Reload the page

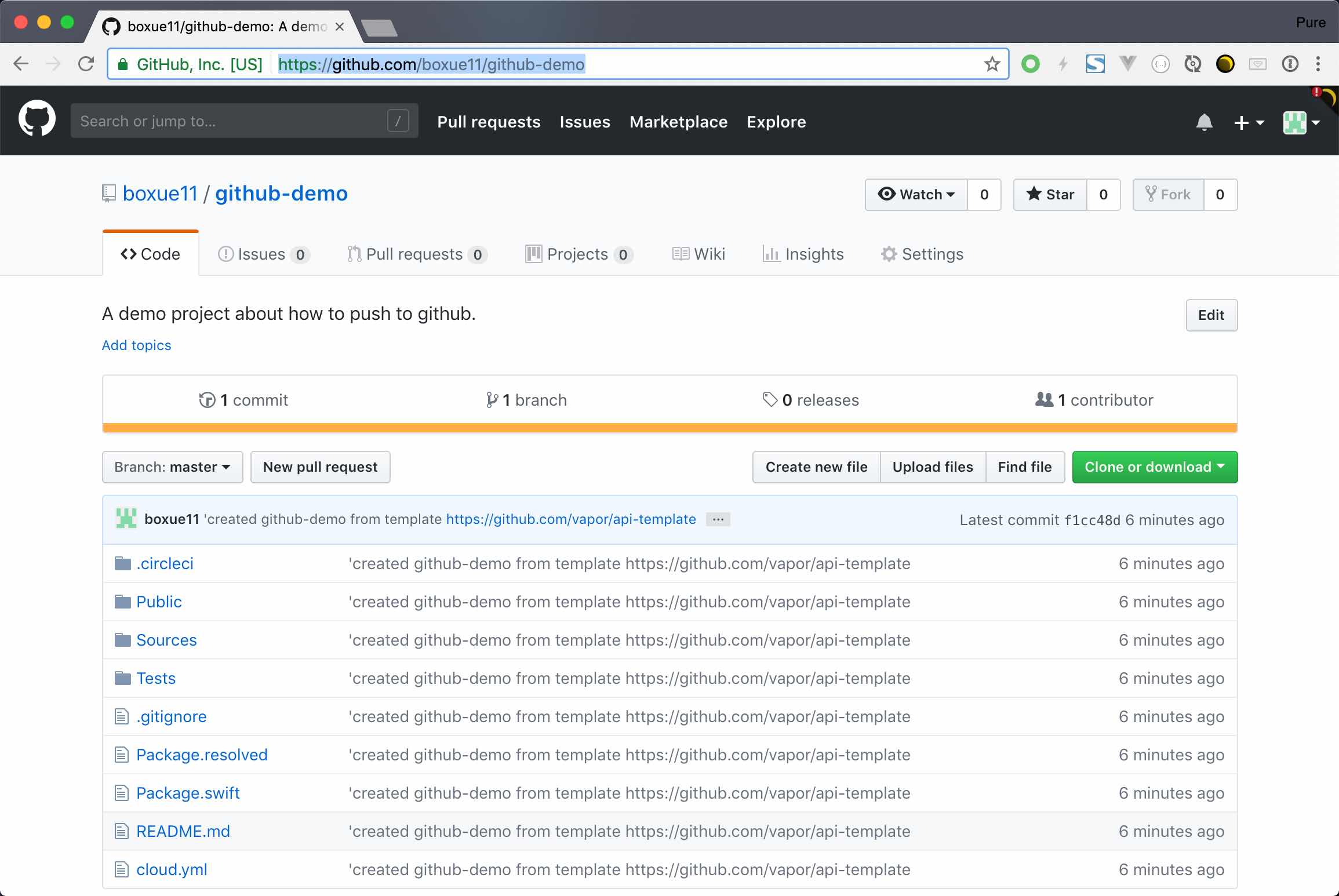point(86,64)
